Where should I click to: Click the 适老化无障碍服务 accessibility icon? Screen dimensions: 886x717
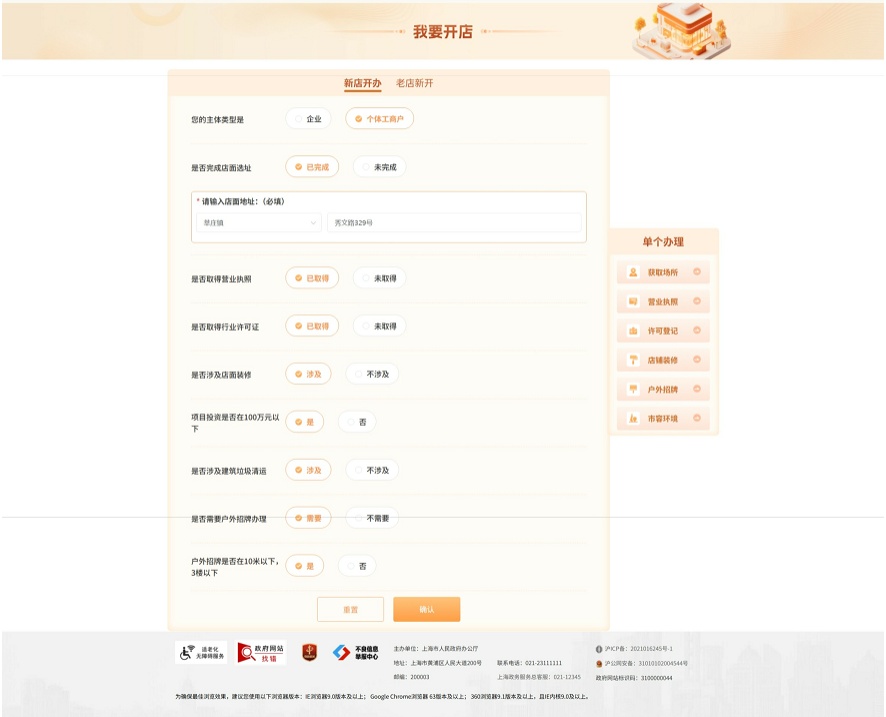[x=201, y=653]
